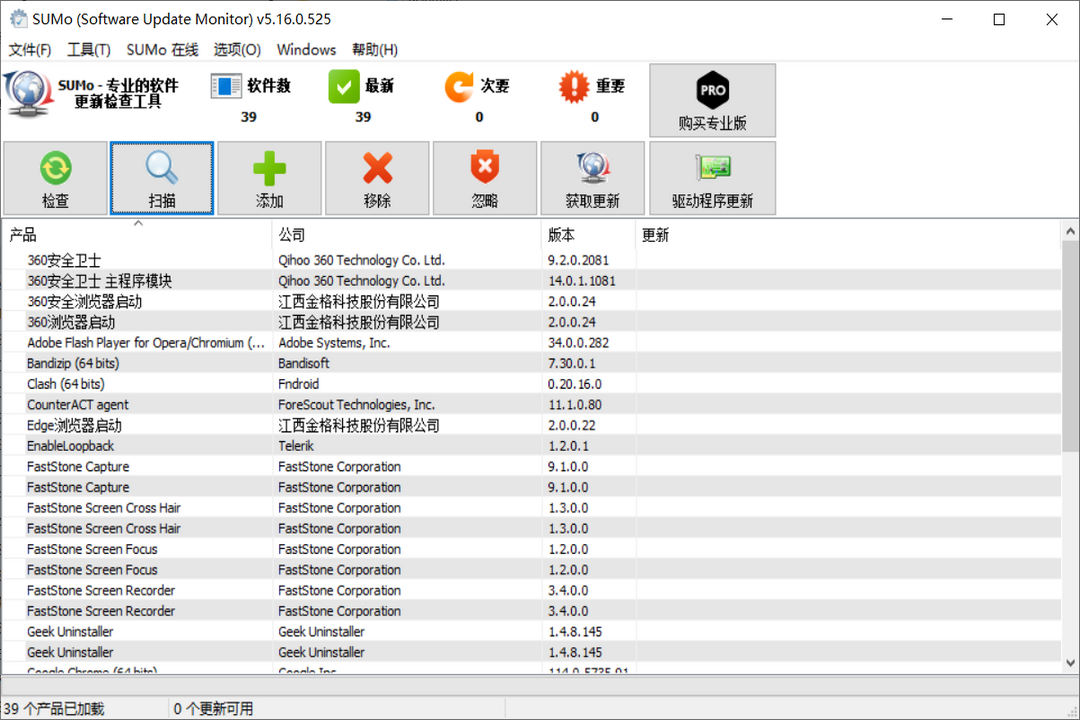Click the SUMo 在线 menu item
The height and width of the screenshot is (720, 1080).
coord(162,50)
